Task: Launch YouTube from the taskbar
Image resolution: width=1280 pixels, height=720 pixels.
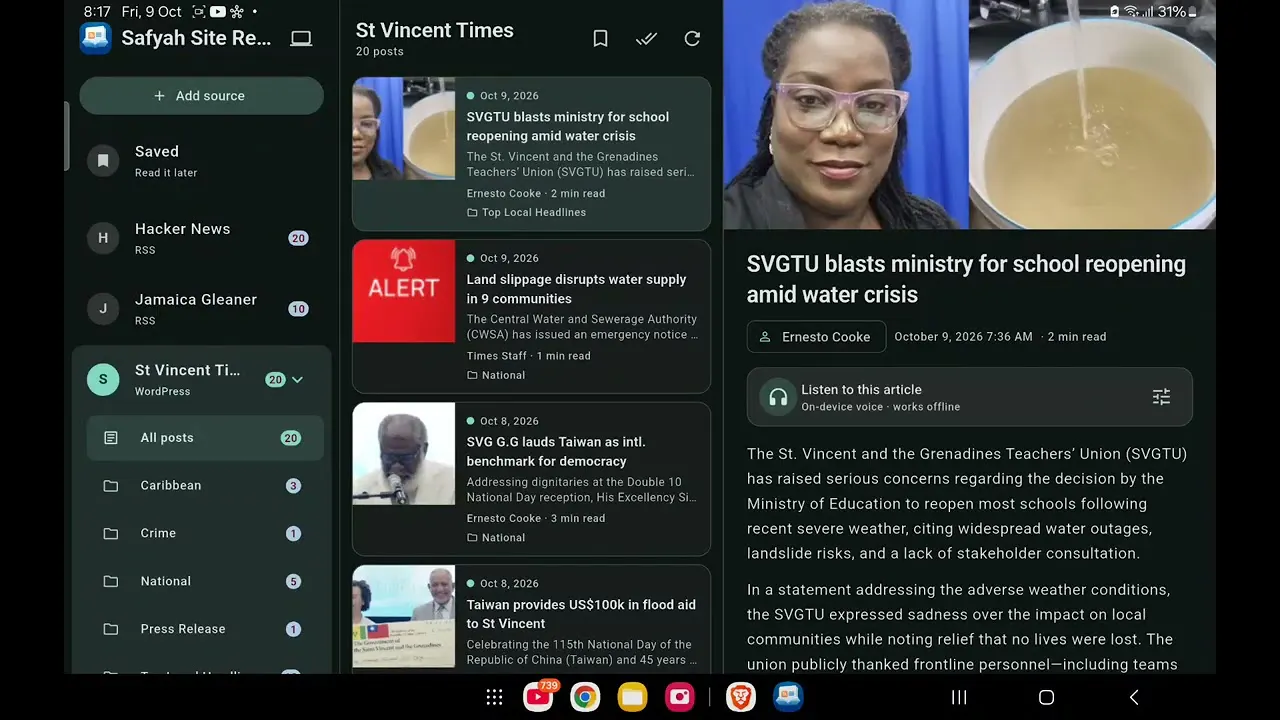Action: pos(538,697)
